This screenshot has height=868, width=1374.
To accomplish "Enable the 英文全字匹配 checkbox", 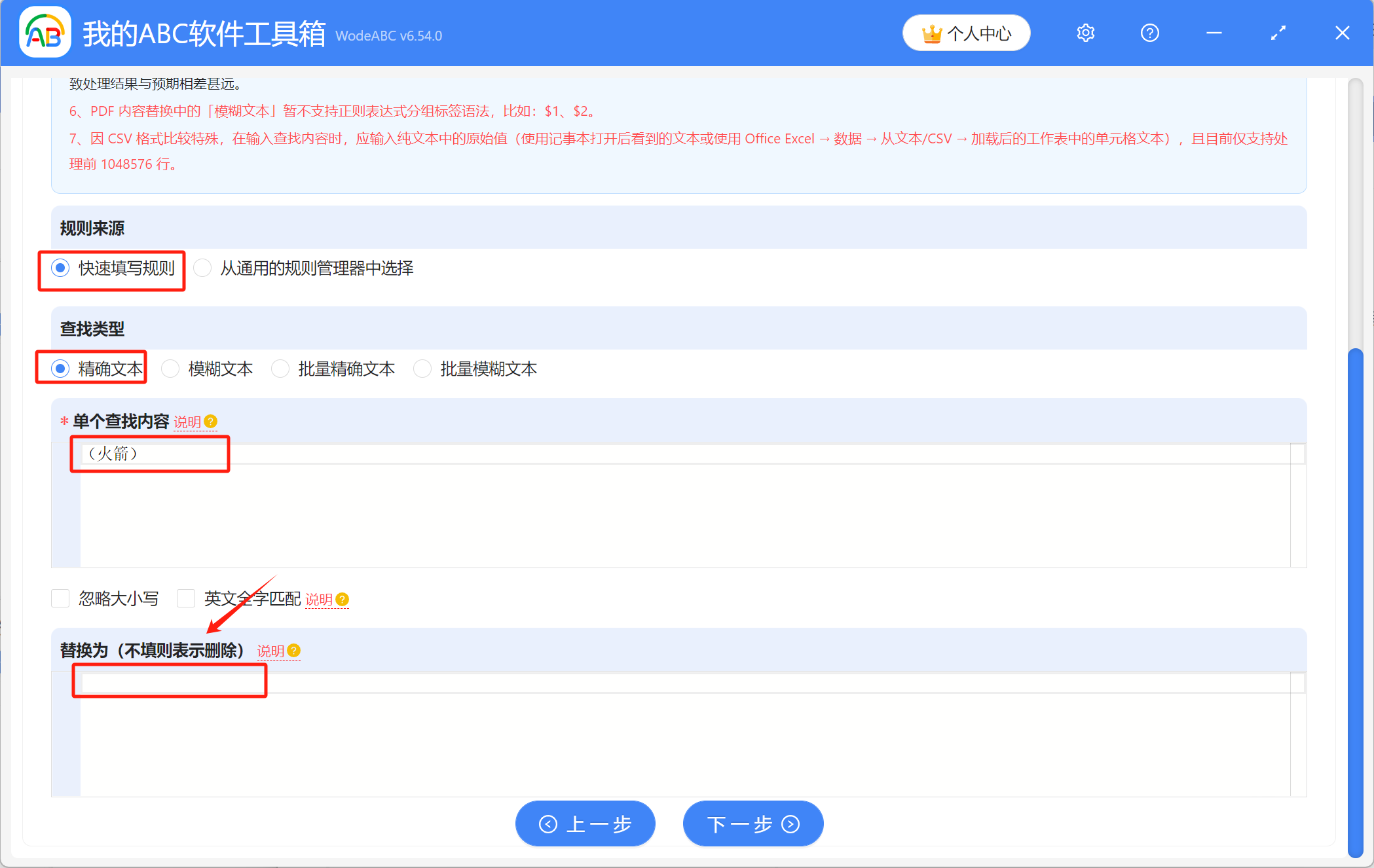I will (186, 598).
